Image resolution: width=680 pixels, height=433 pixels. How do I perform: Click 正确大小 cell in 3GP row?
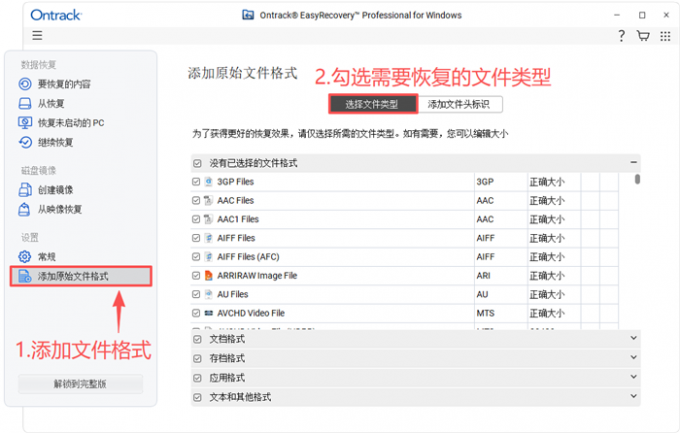[x=554, y=182]
